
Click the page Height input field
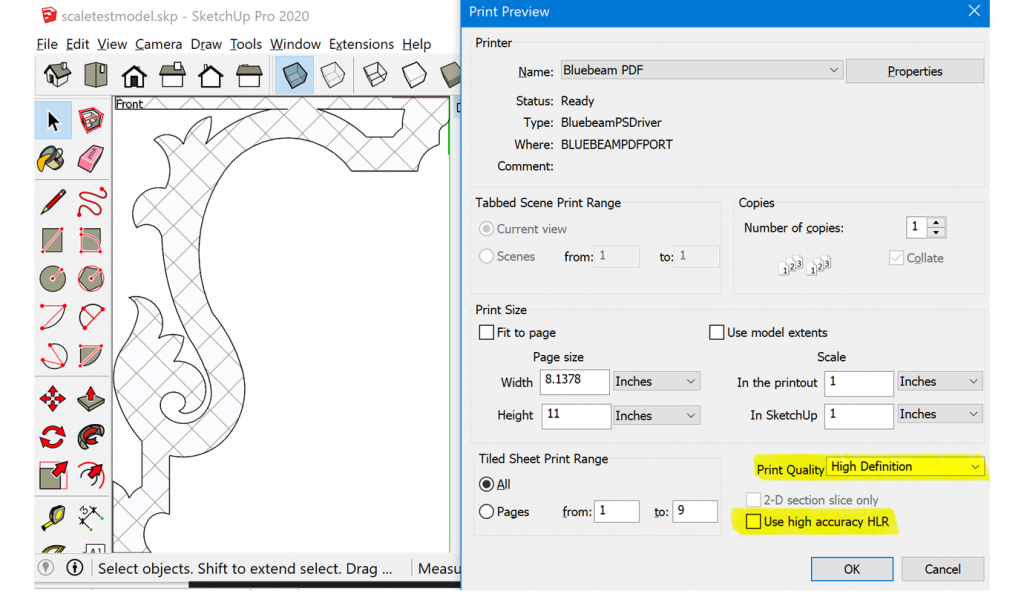pos(575,415)
